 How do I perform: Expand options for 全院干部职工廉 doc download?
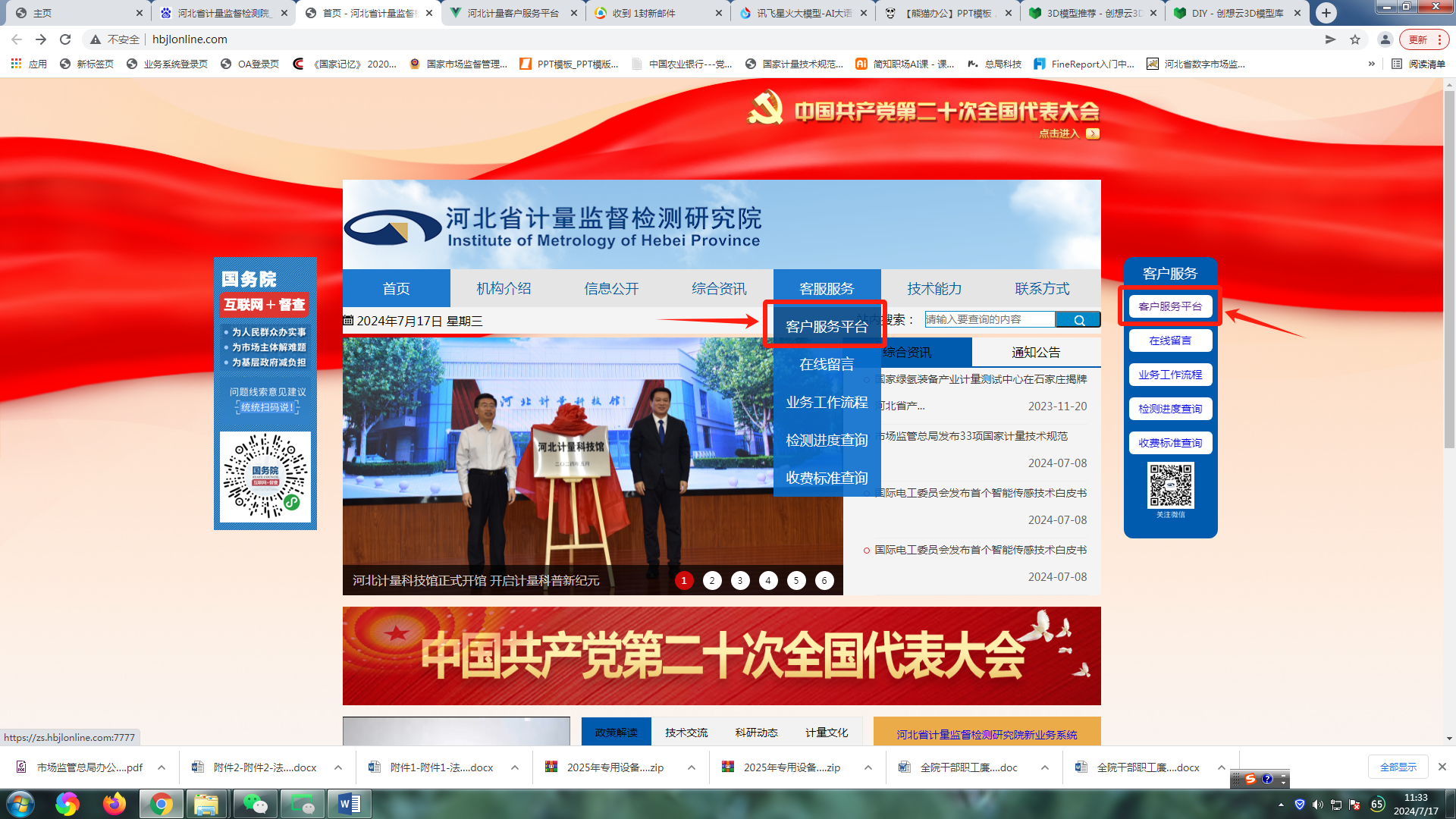pos(1044,767)
